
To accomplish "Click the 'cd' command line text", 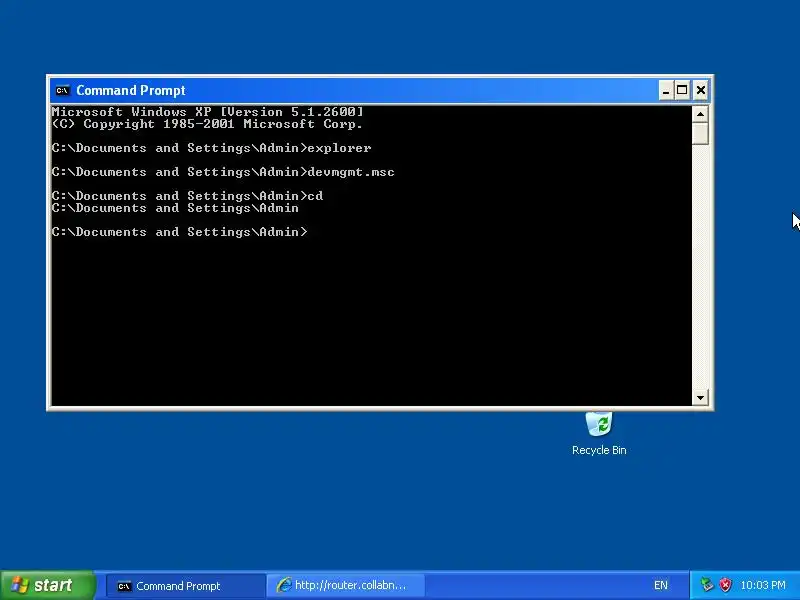I will 315,196.
